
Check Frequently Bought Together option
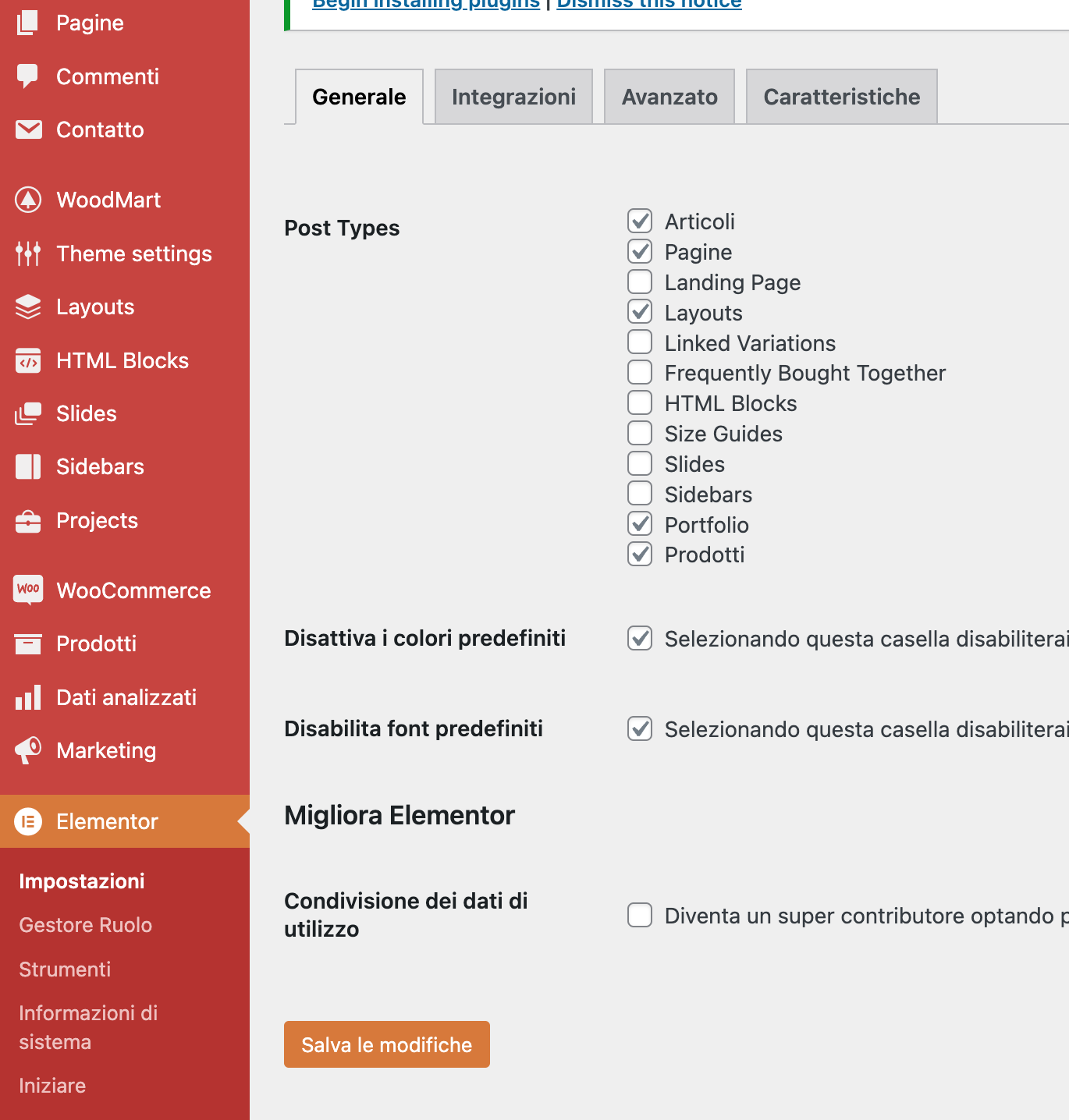point(640,372)
